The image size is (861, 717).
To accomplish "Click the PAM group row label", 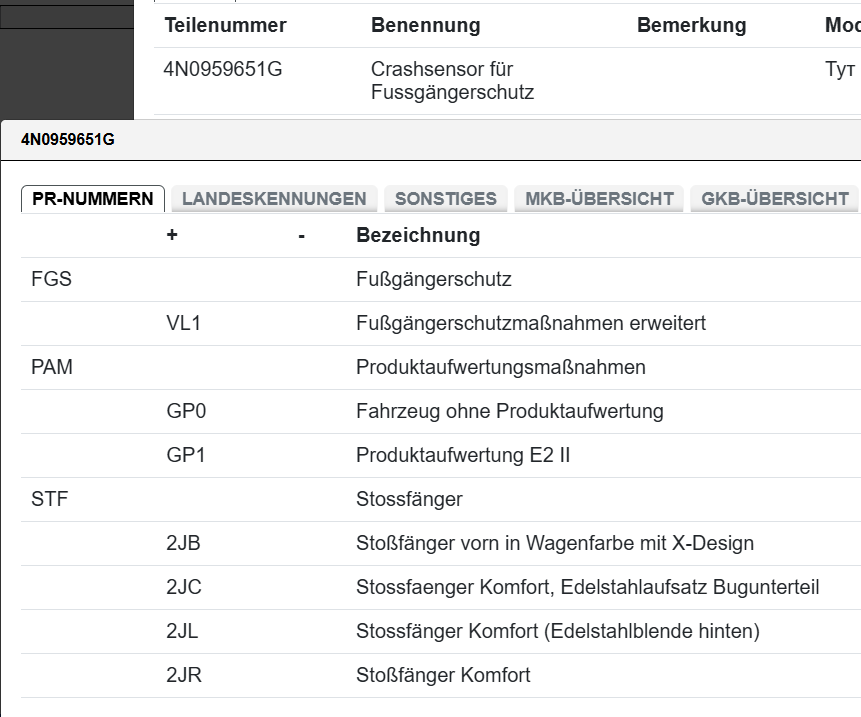I will pyautogui.click(x=53, y=368).
